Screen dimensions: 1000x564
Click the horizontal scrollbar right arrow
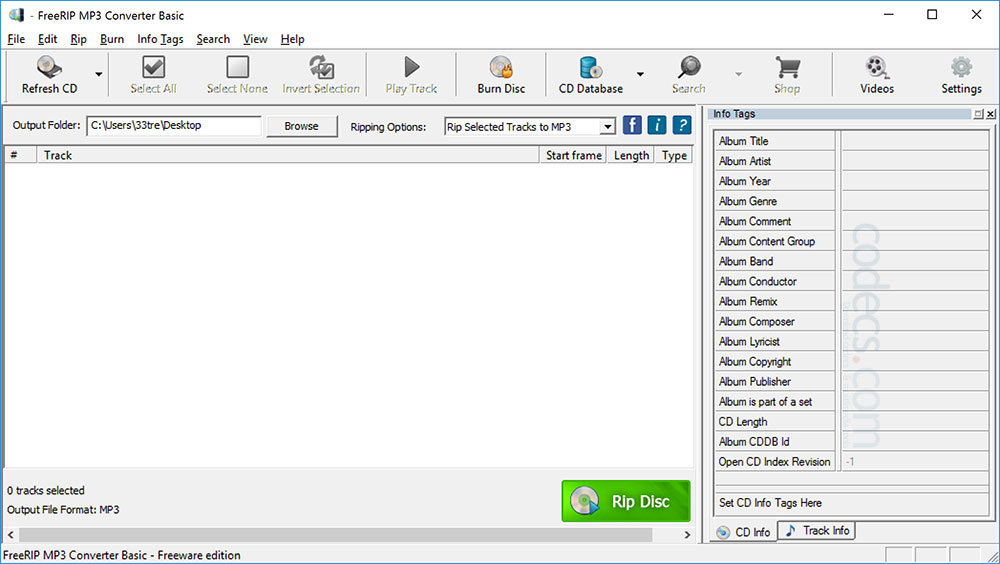click(x=687, y=535)
